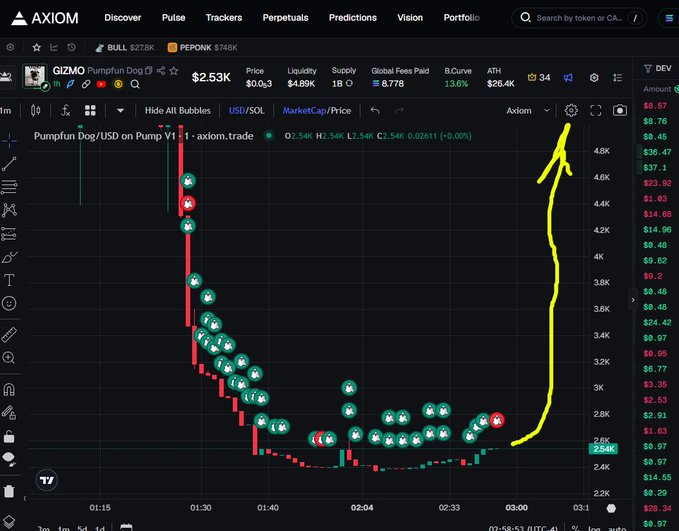Select the crosshair cursor tool

point(9,141)
